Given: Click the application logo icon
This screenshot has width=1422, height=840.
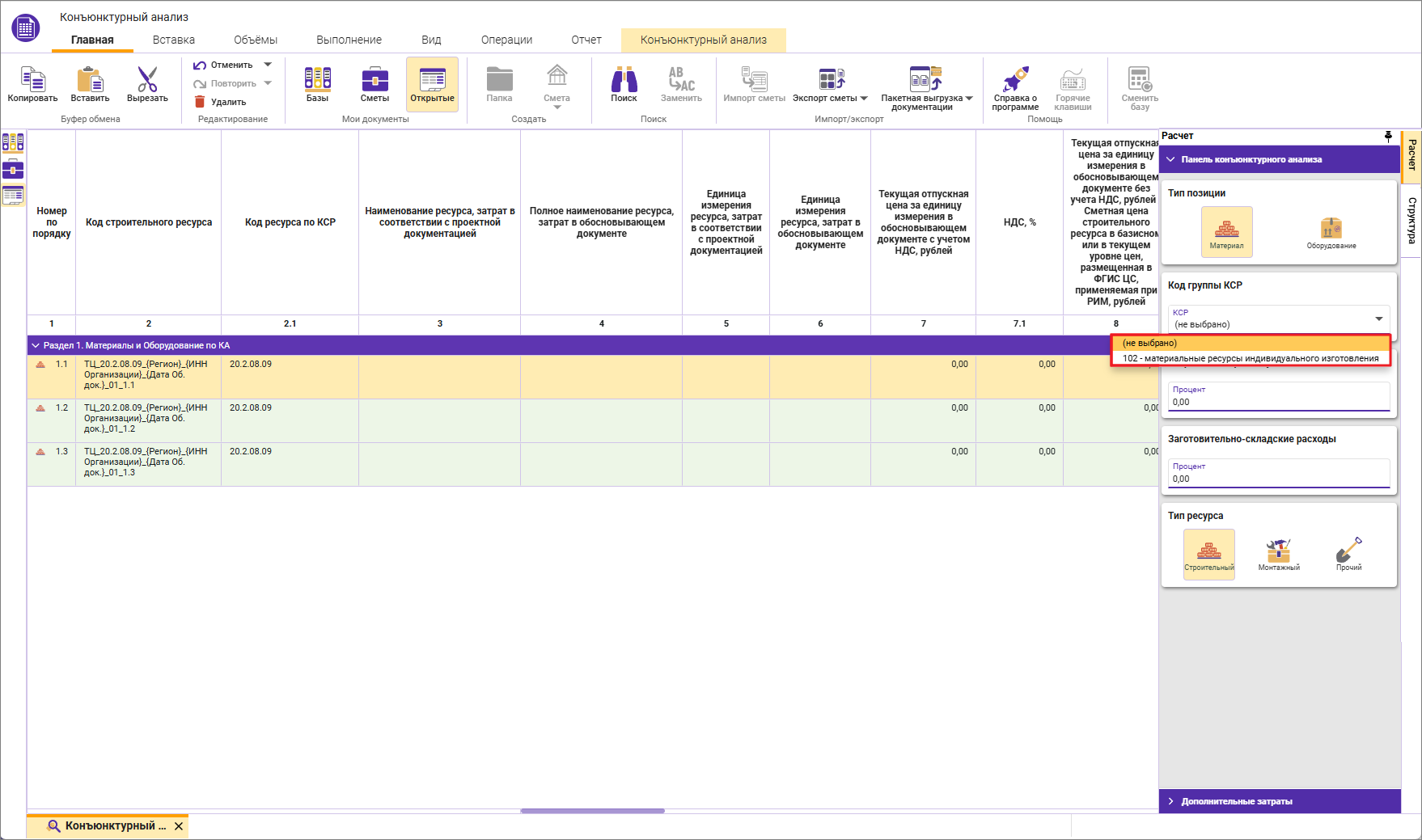Looking at the screenshot, I should (x=26, y=27).
